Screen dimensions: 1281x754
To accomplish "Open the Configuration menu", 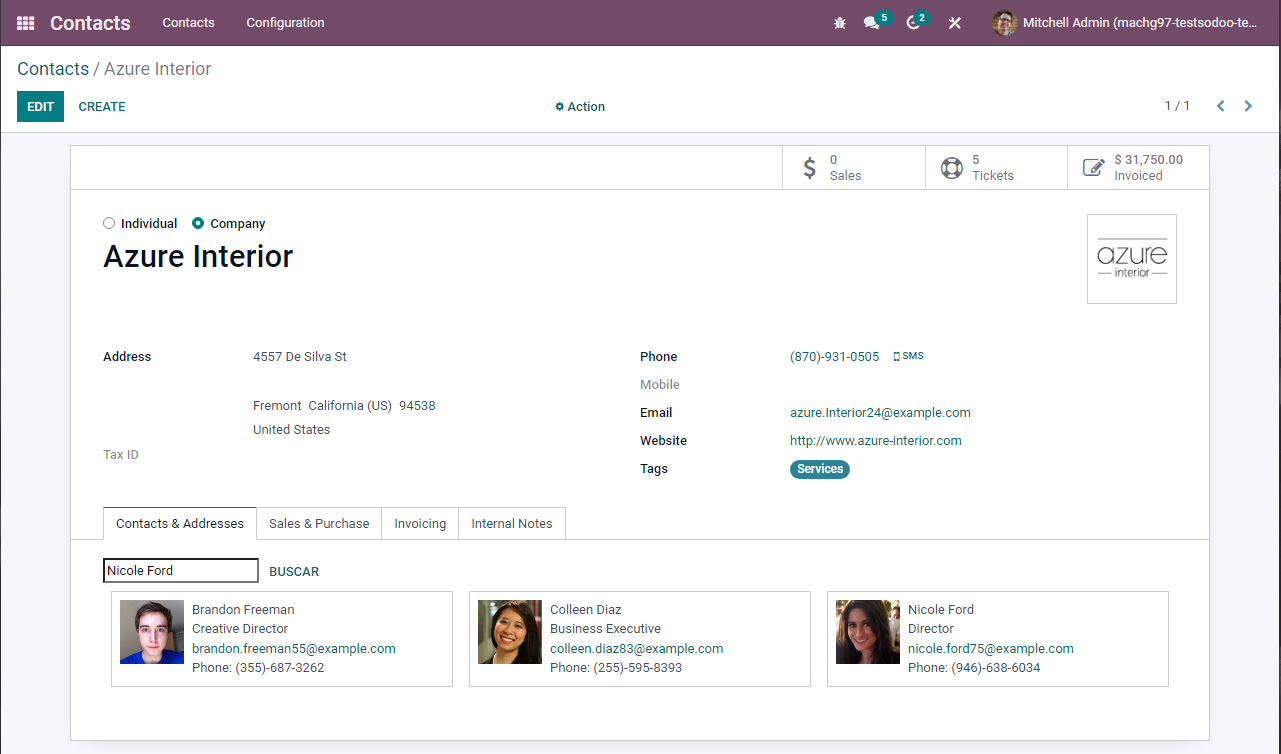I will tap(285, 23).
